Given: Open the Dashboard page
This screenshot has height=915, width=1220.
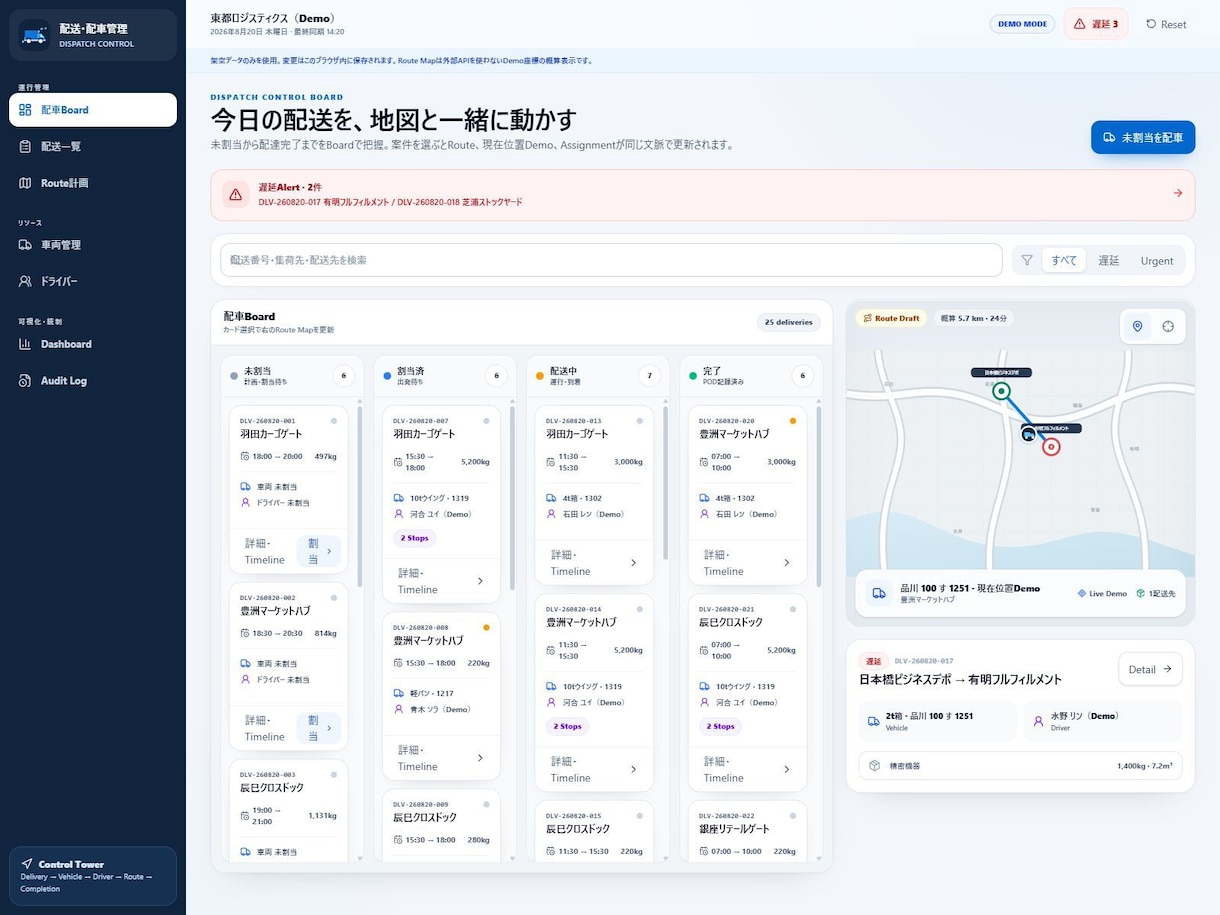Looking at the screenshot, I should [x=93, y=344].
